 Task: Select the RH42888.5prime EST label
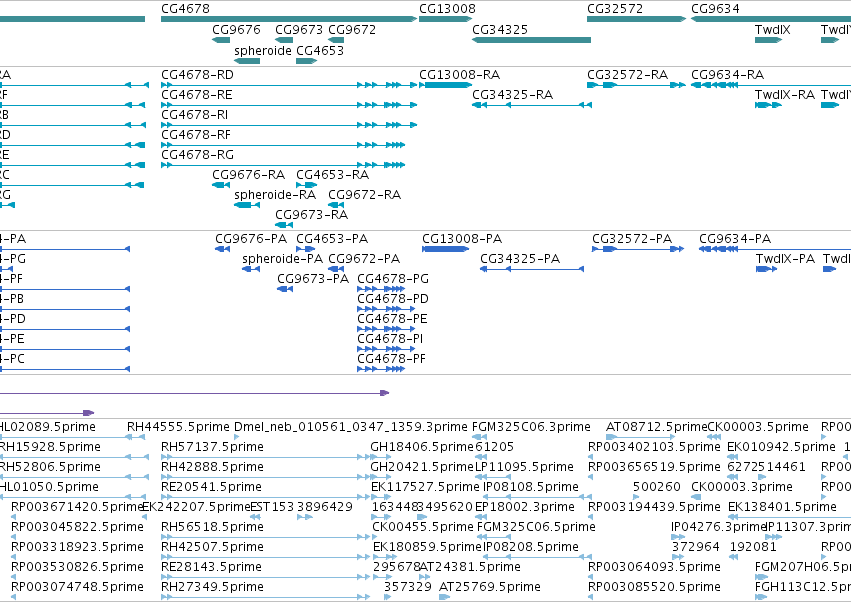[212, 467]
